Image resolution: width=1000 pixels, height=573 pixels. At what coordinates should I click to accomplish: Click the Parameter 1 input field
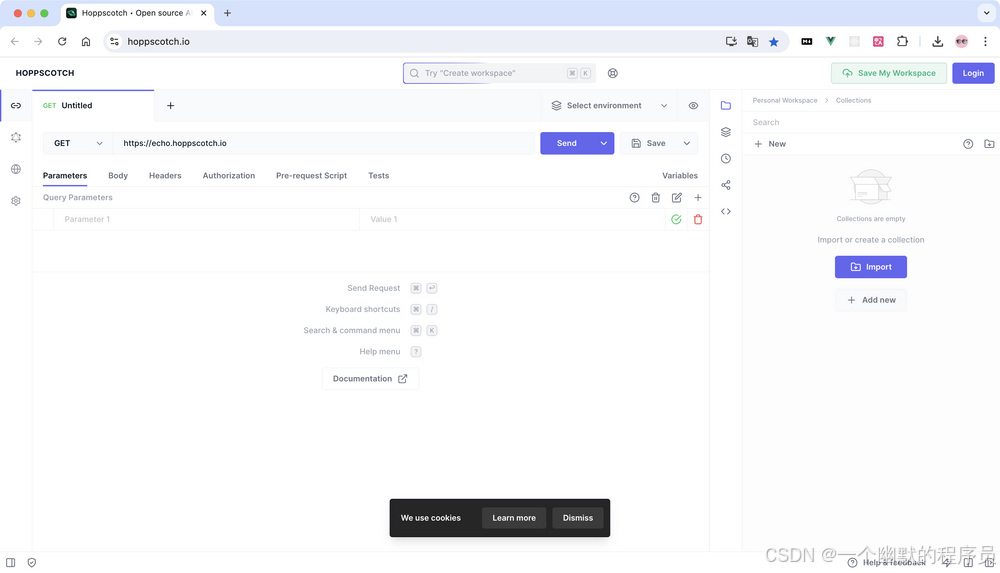pos(207,220)
